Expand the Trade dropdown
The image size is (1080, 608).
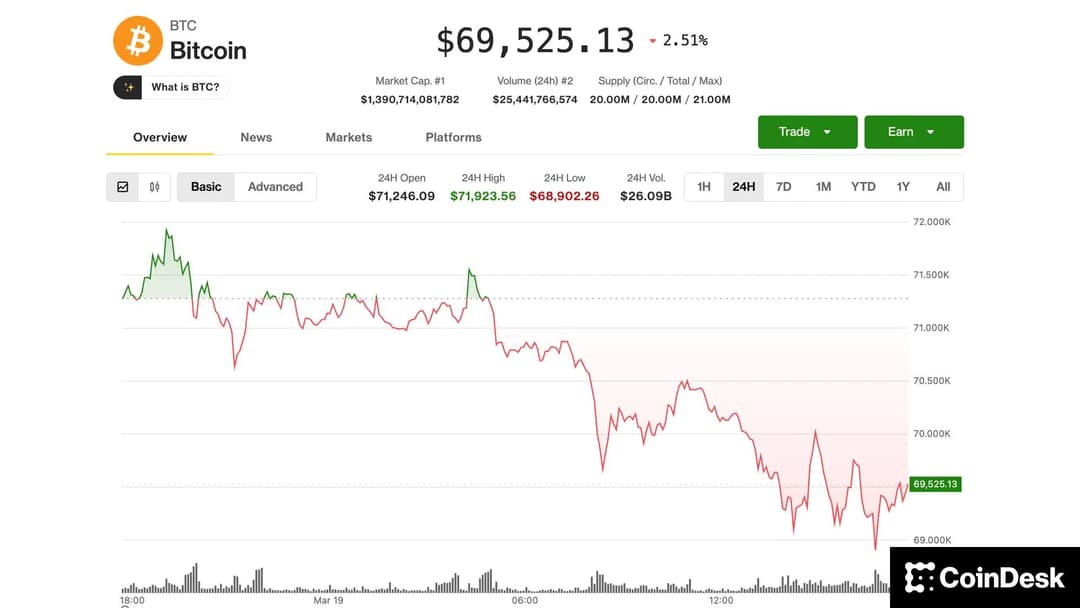pos(807,132)
